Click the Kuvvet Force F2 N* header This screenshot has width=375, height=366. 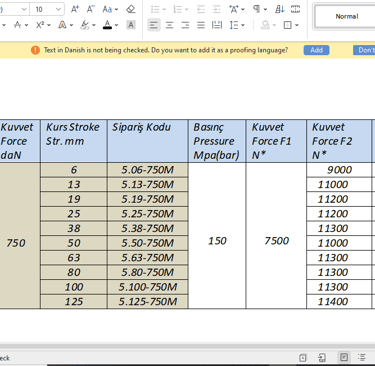(339, 141)
